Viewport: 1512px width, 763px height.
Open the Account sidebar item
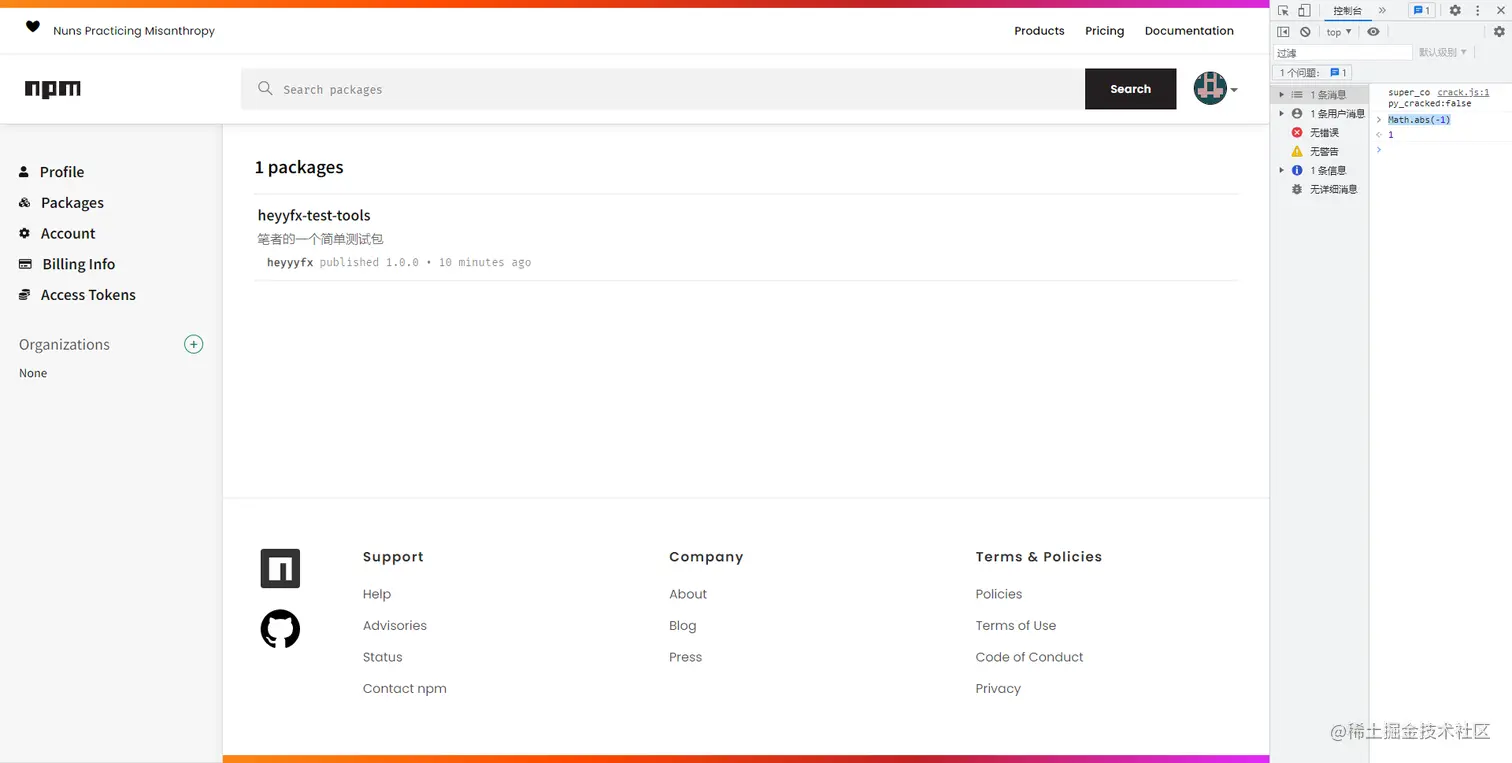(x=68, y=234)
